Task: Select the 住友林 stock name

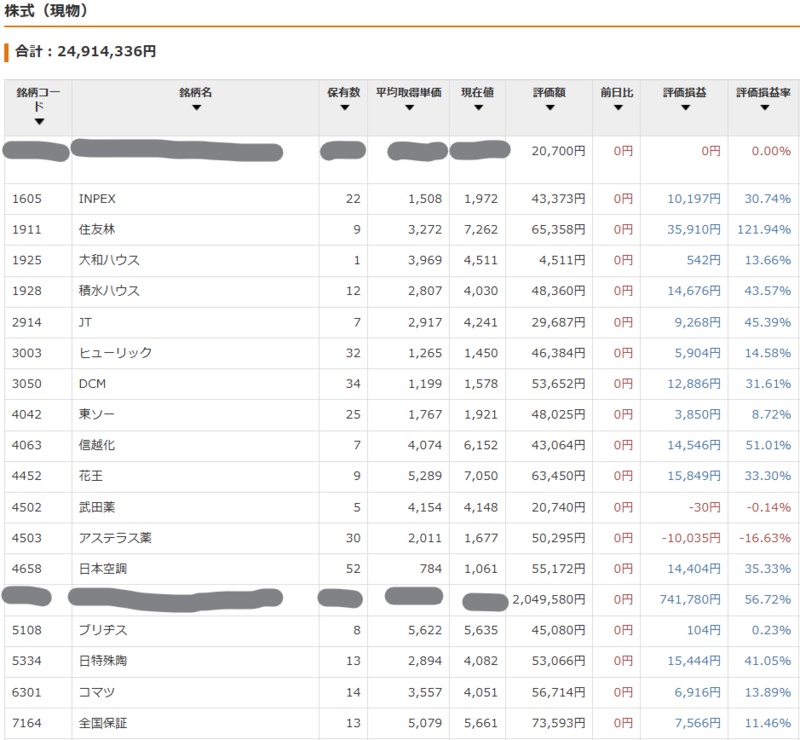Action: [96, 229]
